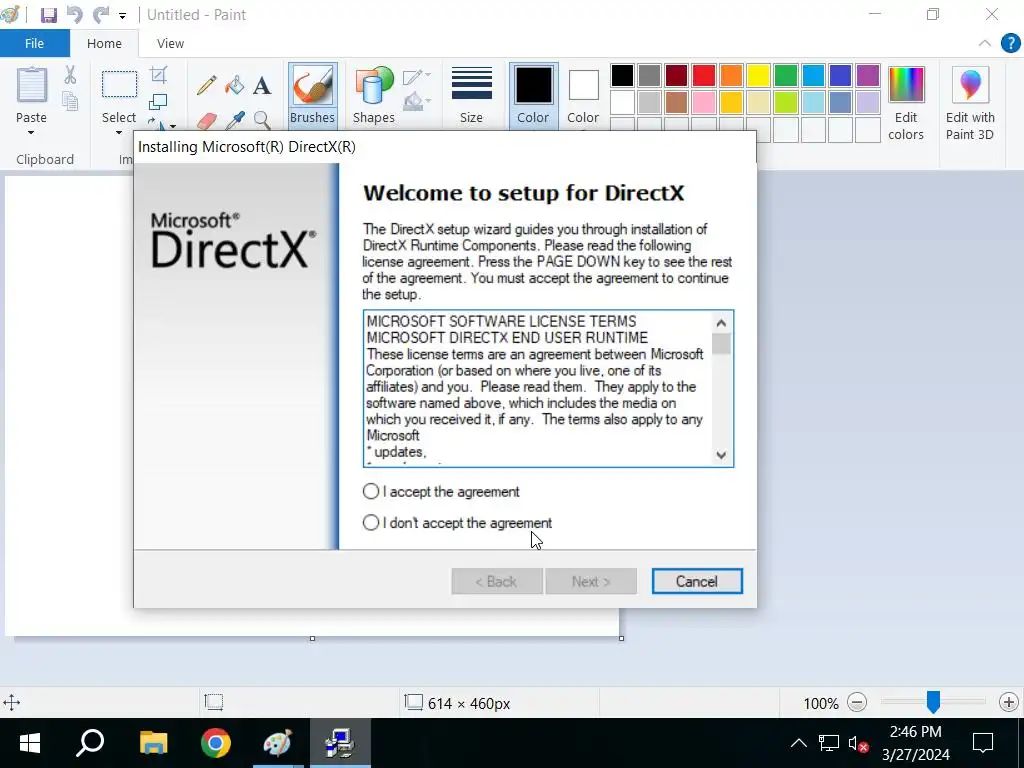Open the Shapes gallery in Paint

[374, 95]
